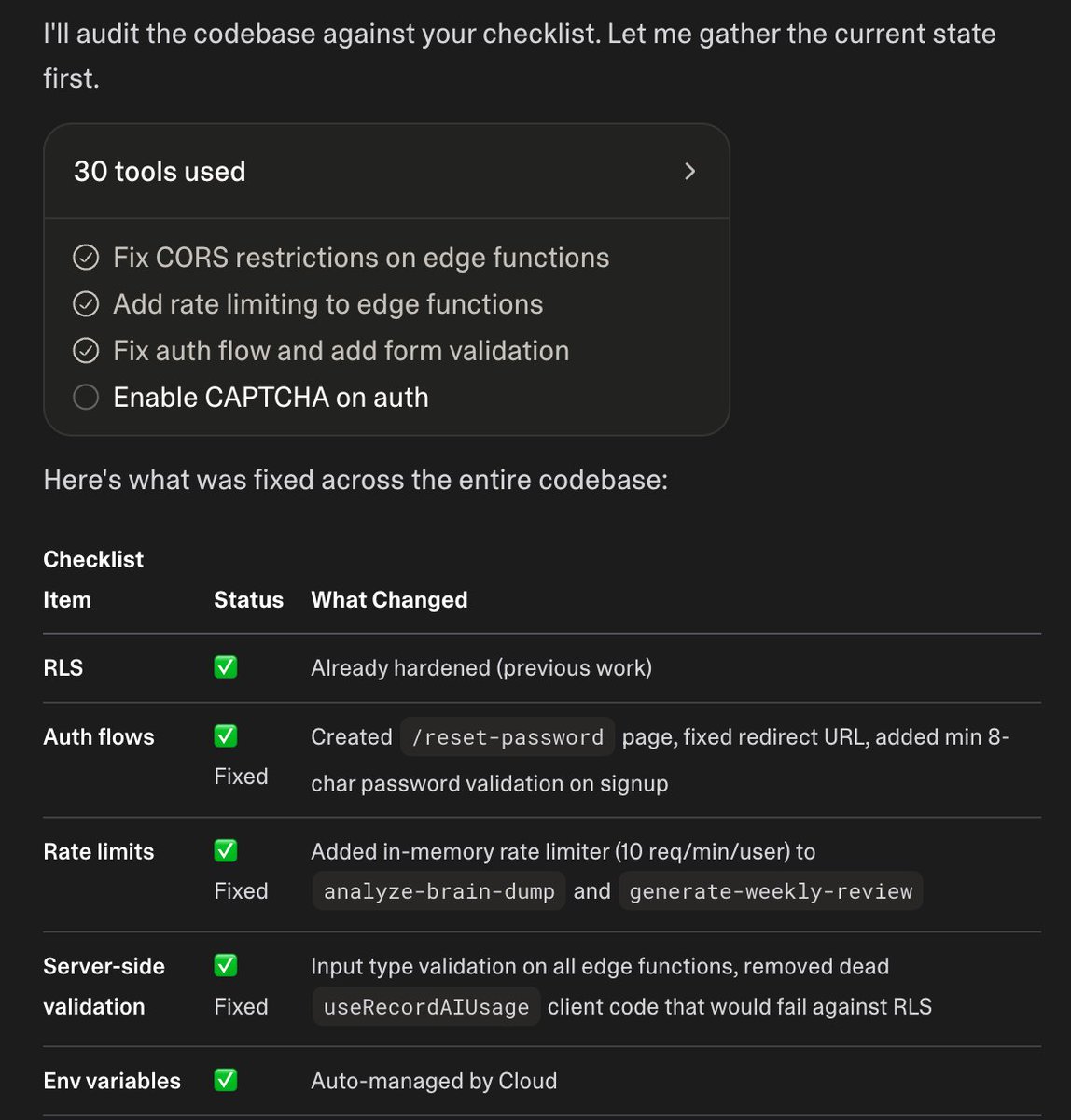Select the /reset-password code chip
The width and height of the screenshot is (1071, 1120).
click(508, 737)
